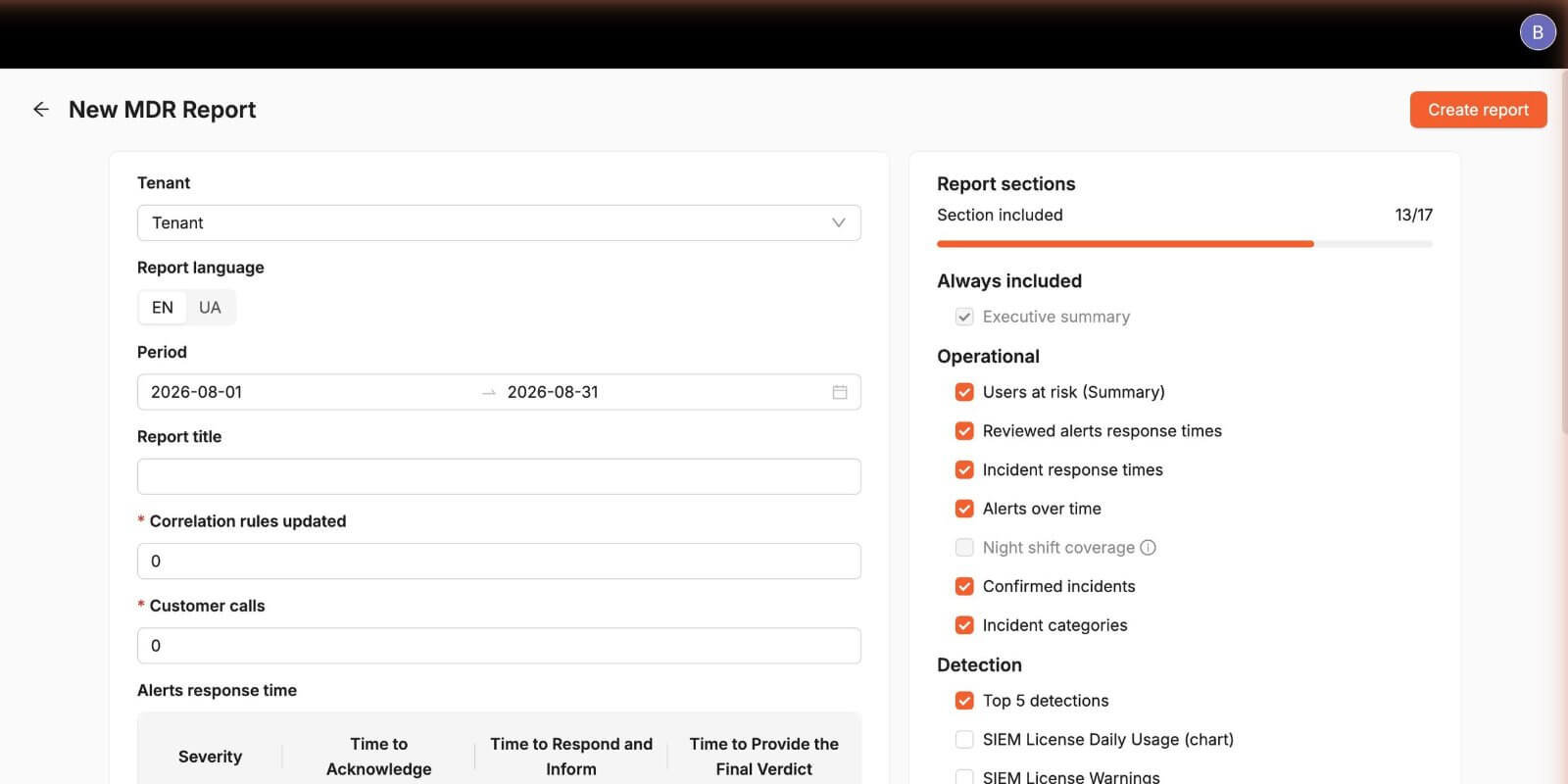
Task: Click Time to Respond and Inform header
Action: tap(571, 757)
